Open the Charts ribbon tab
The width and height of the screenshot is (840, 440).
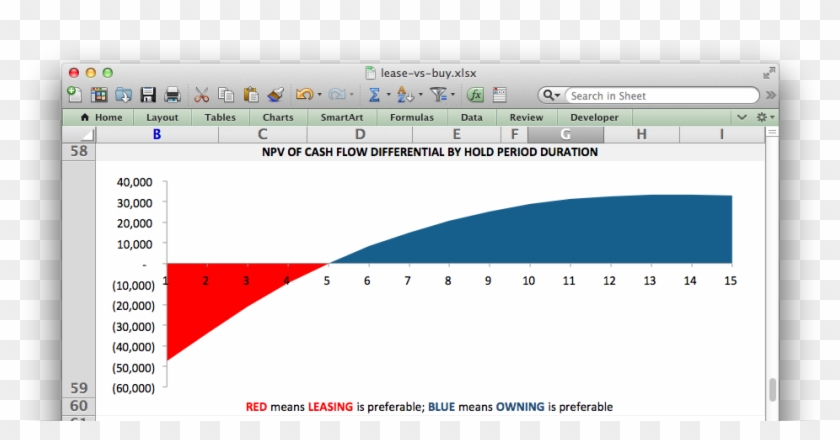tap(278, 117)
